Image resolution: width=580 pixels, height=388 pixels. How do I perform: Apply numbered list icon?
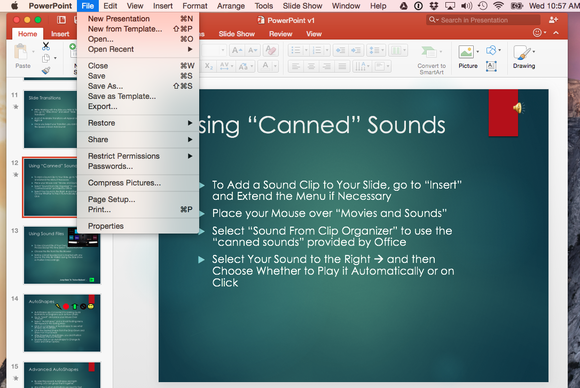317,50
